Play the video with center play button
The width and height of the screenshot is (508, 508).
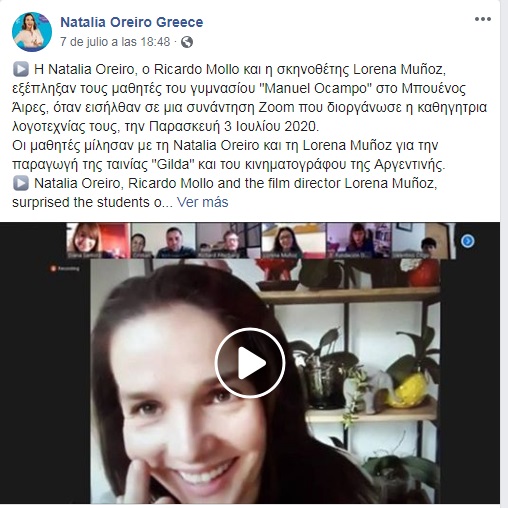250,363
